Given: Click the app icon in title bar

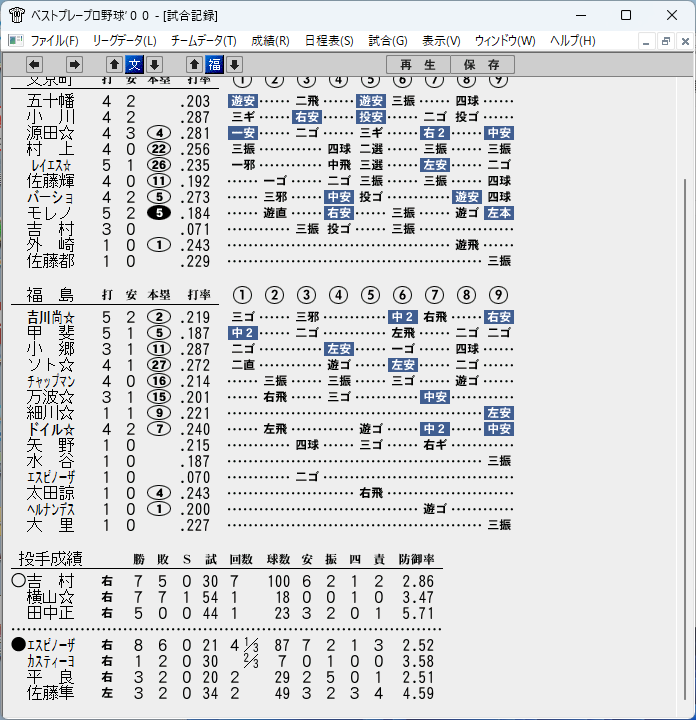Looking at the screenshot, I should (17, 15).
